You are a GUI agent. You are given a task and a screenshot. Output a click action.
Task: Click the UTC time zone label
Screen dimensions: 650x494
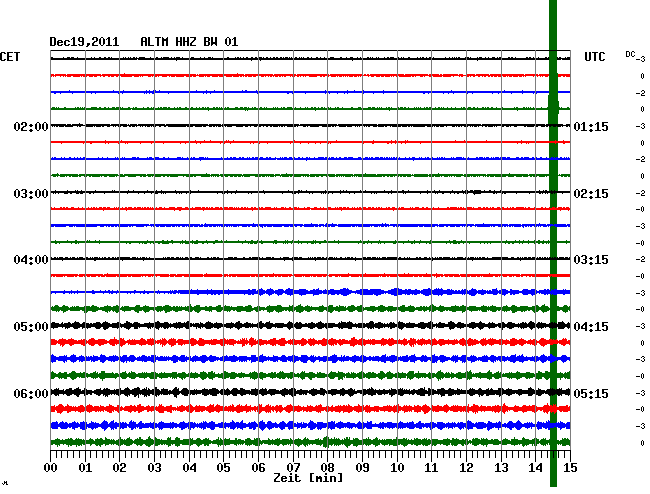click(x=594, y=57)
